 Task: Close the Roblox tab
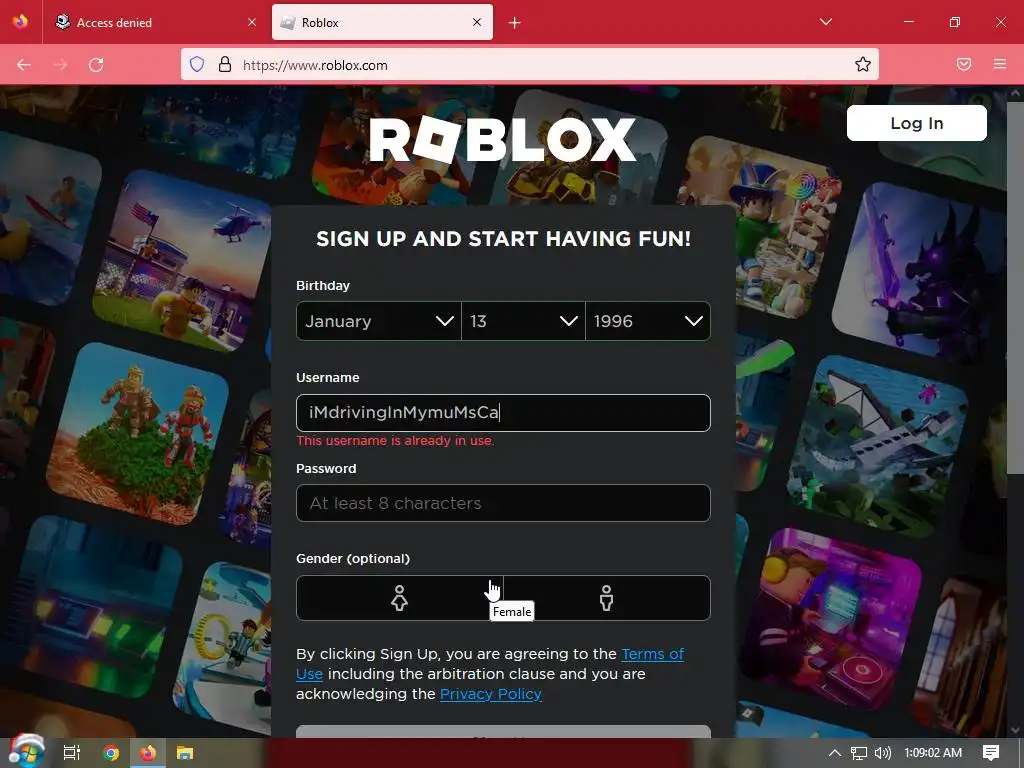click(x=477, y=22)
